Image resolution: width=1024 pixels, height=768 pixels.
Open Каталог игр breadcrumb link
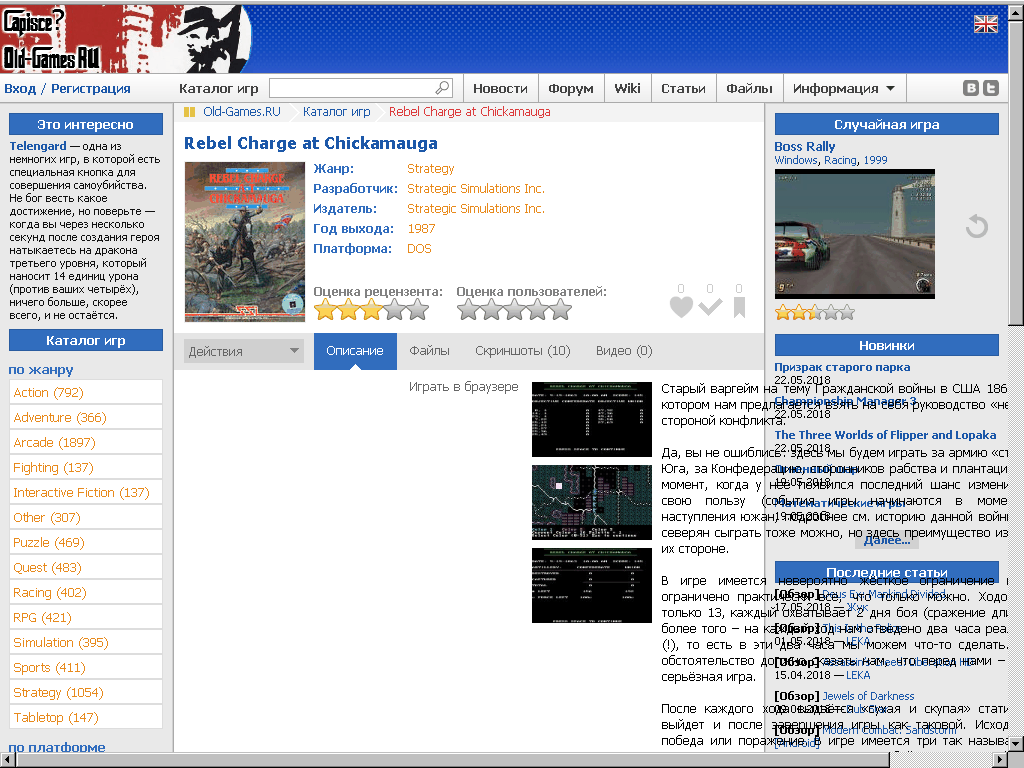336,112
